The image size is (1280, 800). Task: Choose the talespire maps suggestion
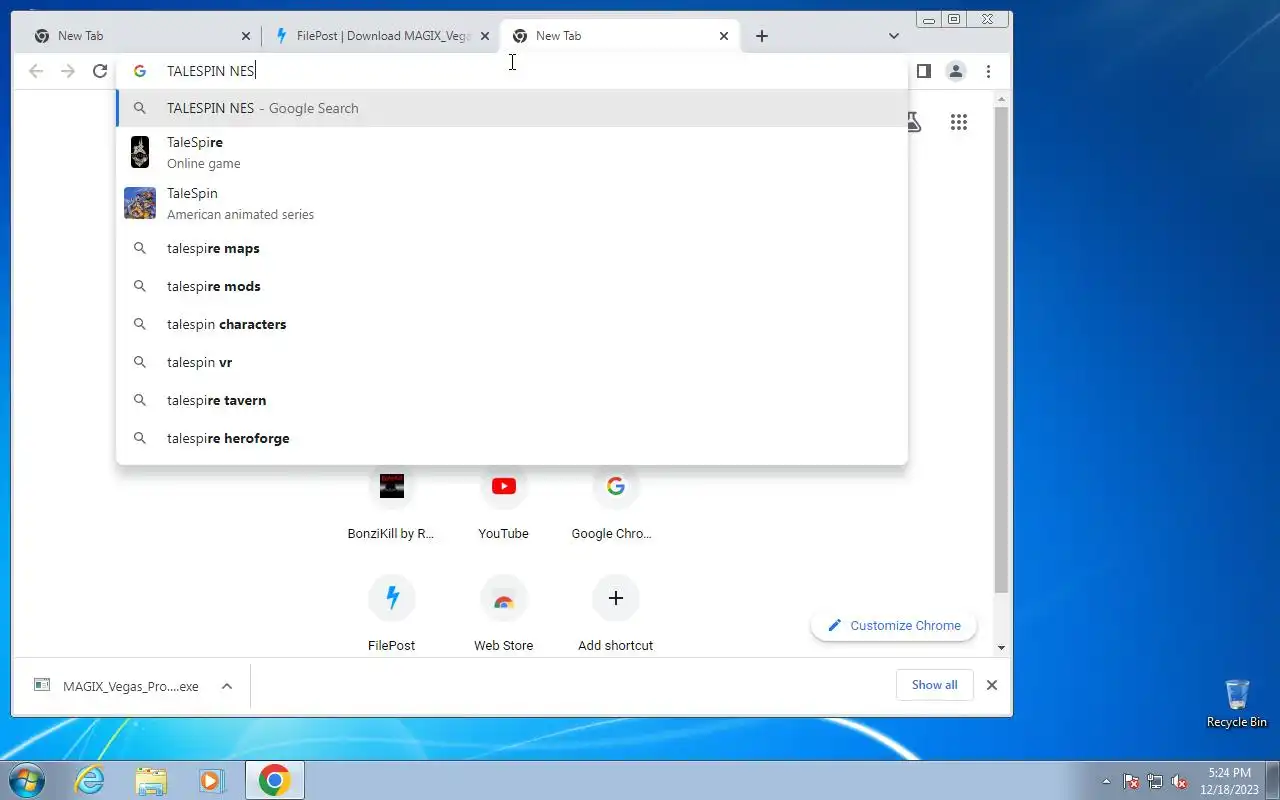[512, 248]
